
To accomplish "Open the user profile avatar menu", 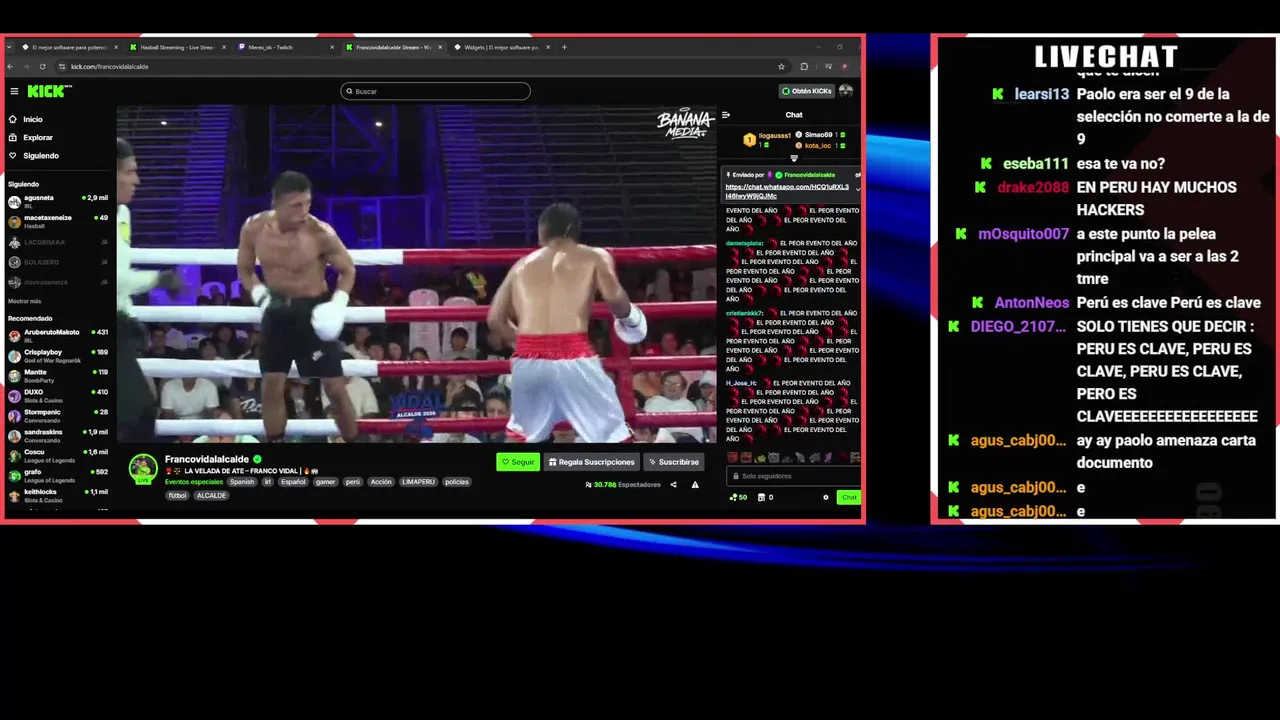I will point(846,91).
